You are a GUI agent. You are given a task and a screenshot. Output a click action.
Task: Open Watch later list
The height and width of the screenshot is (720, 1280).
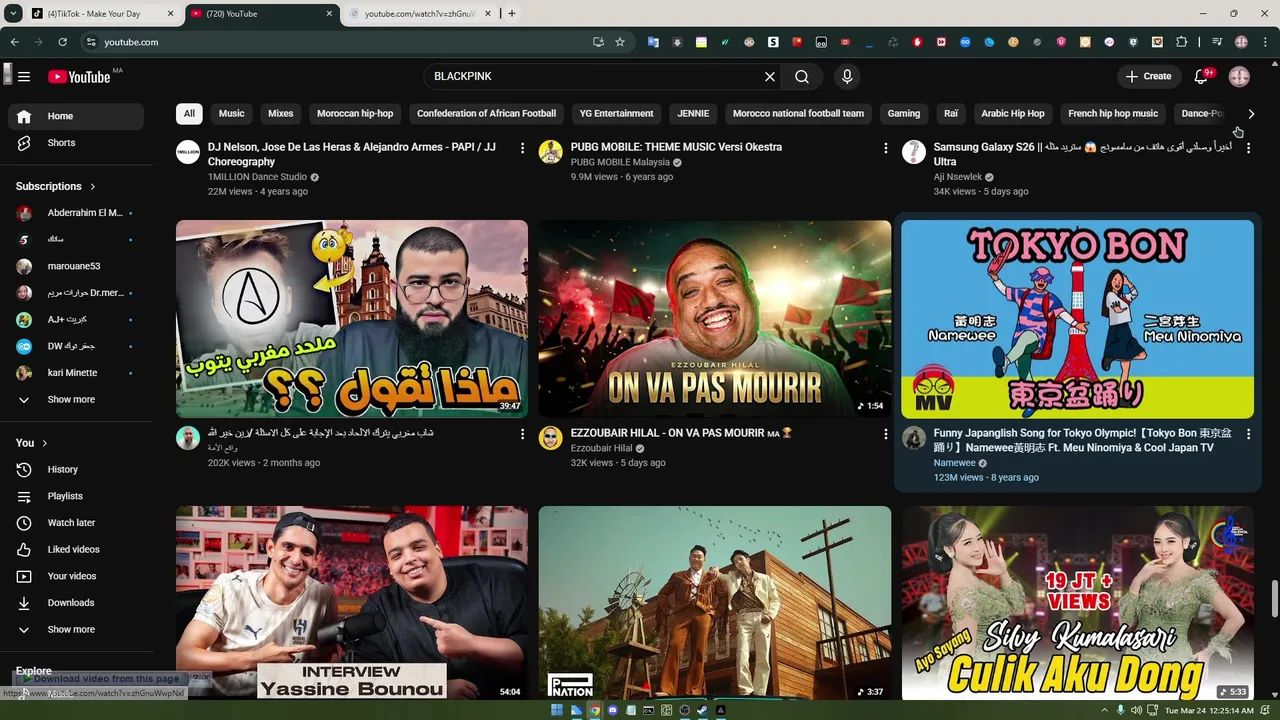pos(76,523)
